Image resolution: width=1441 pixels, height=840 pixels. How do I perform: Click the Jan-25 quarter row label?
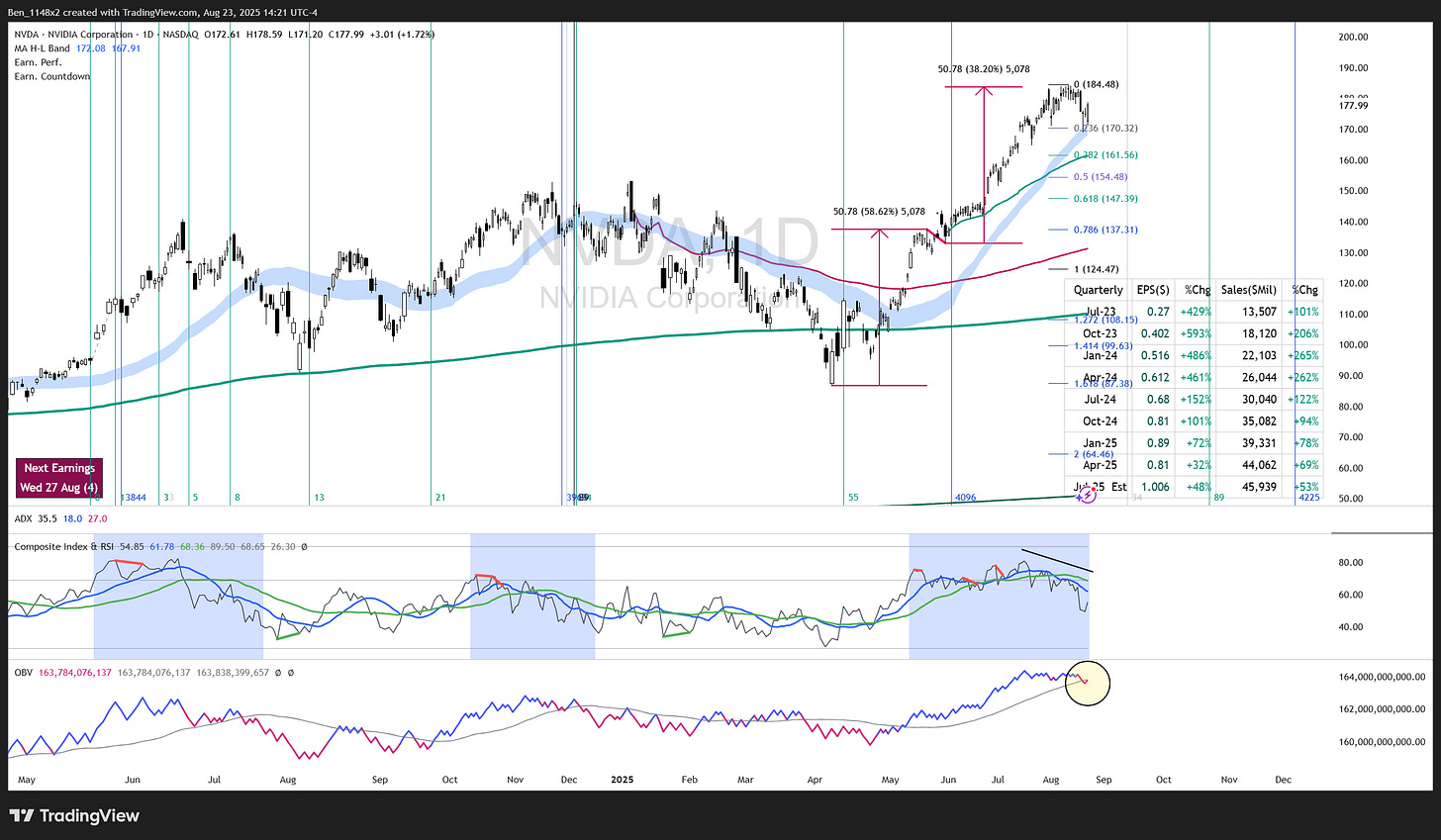click(x=1100, y=443)
